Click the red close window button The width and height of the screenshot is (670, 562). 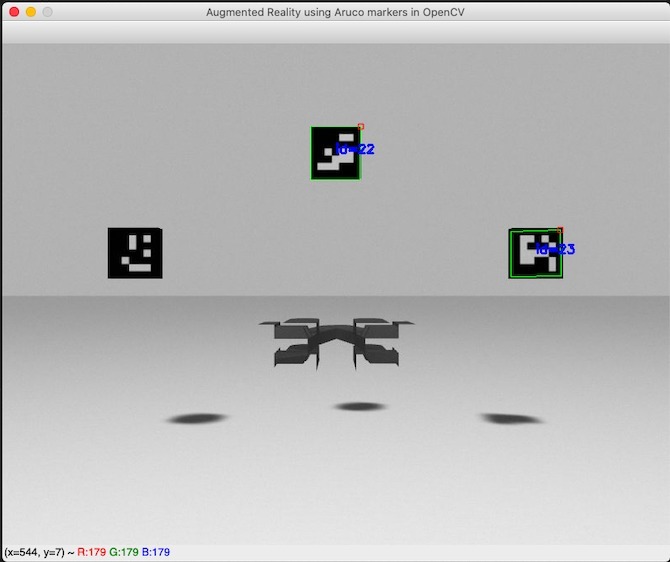tap(14, 12)
